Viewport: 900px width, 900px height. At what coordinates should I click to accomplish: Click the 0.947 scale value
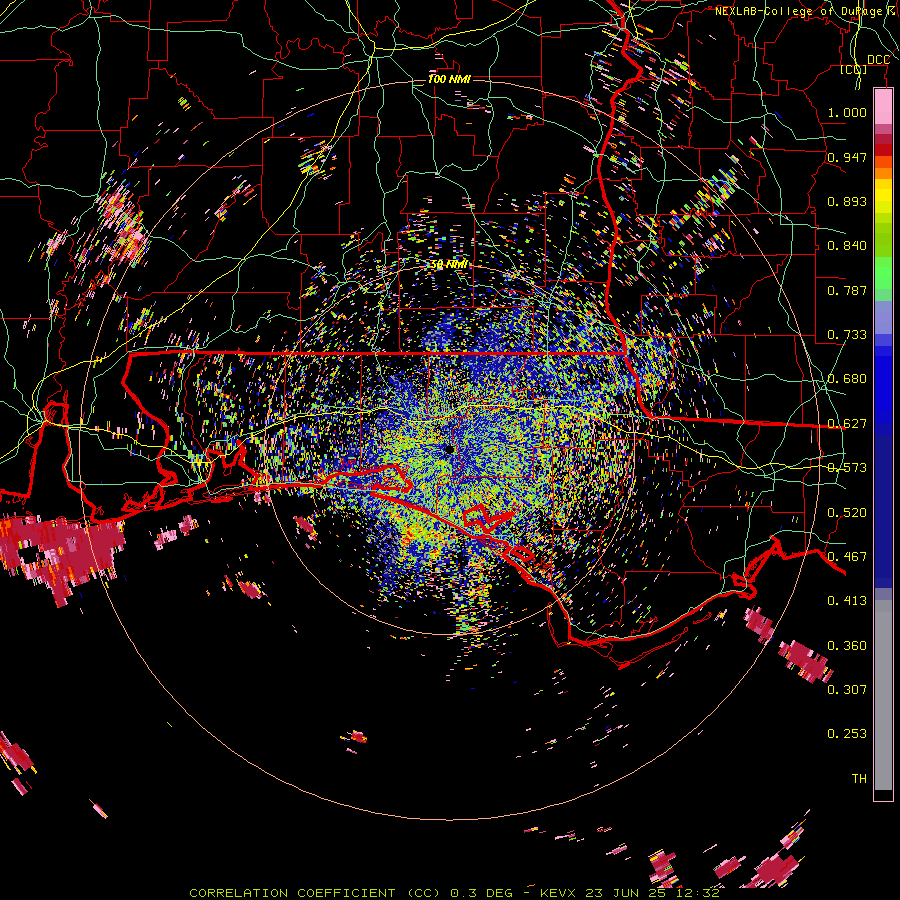pos(847,157)
